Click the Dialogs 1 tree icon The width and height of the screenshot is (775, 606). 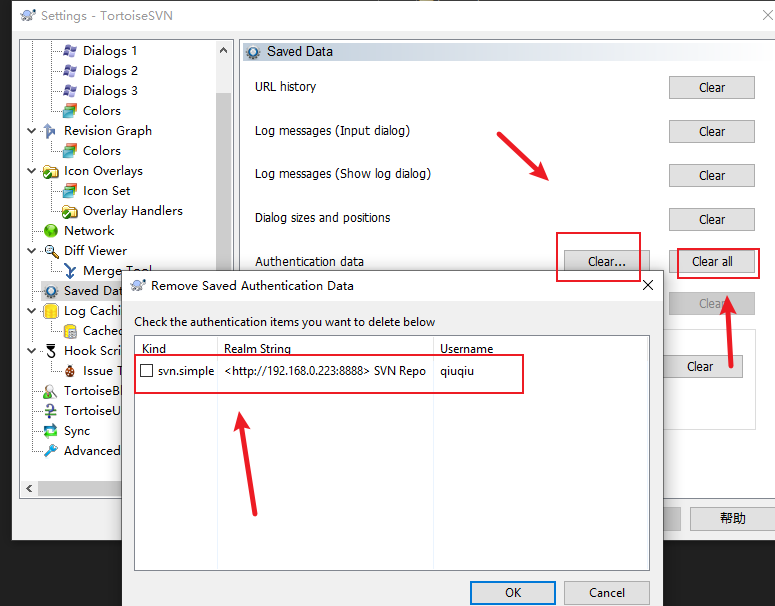coord(70,50)
